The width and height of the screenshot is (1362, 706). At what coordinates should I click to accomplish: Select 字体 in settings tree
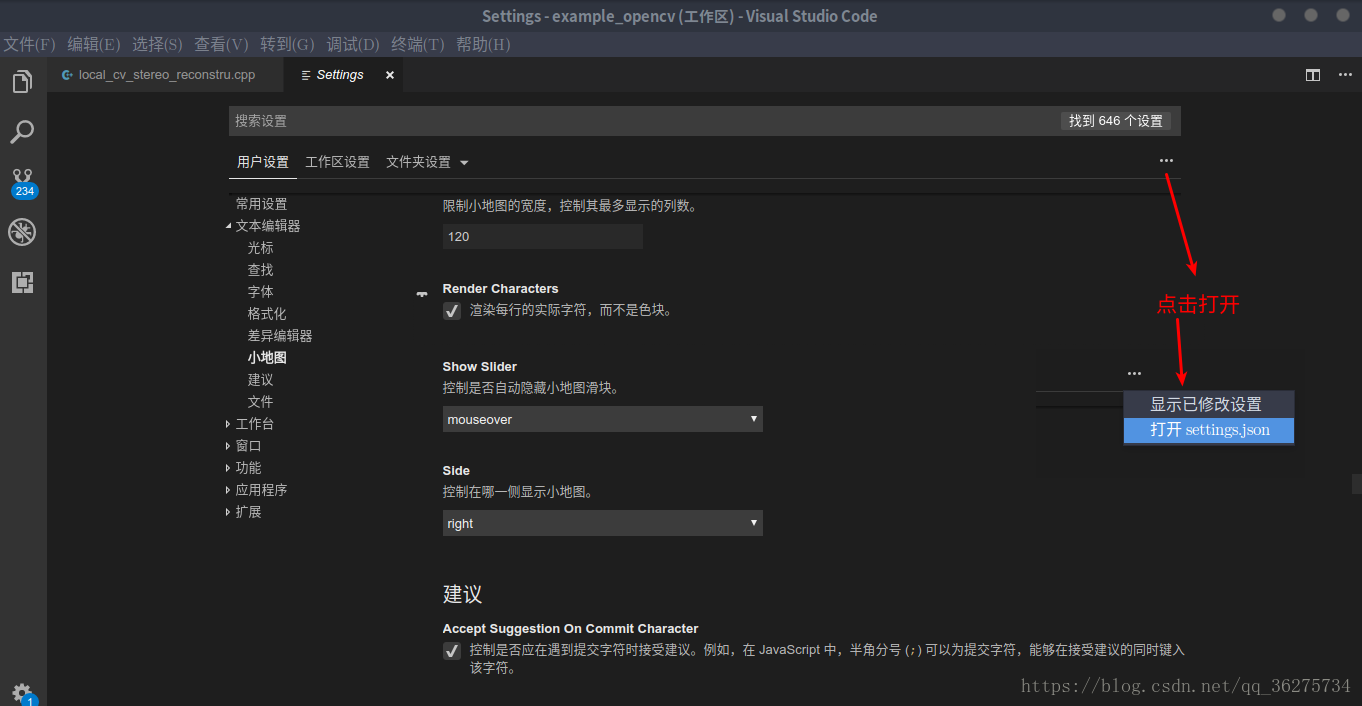point(260,292)
